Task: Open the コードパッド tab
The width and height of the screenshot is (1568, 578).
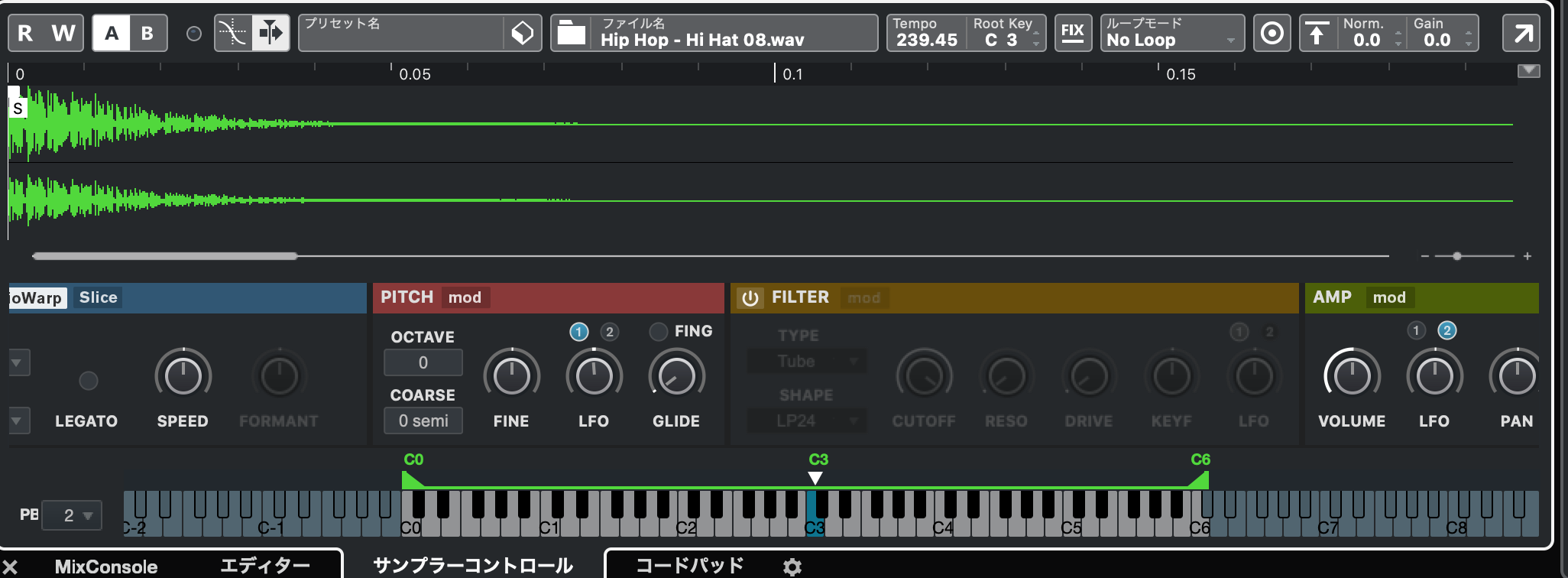Action: 690,566
